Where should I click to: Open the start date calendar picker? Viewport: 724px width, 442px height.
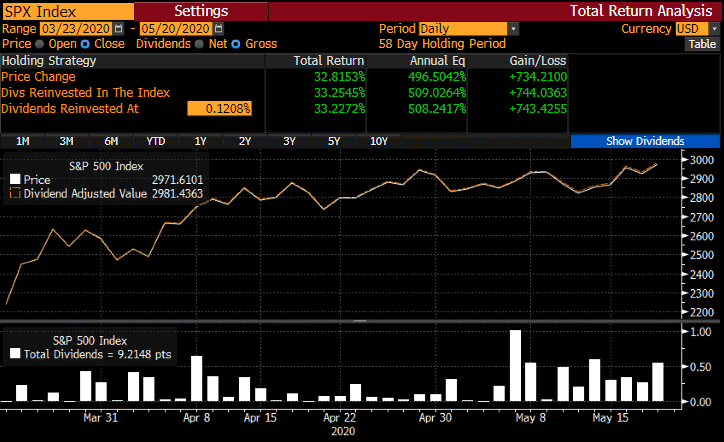pos(119,29)
